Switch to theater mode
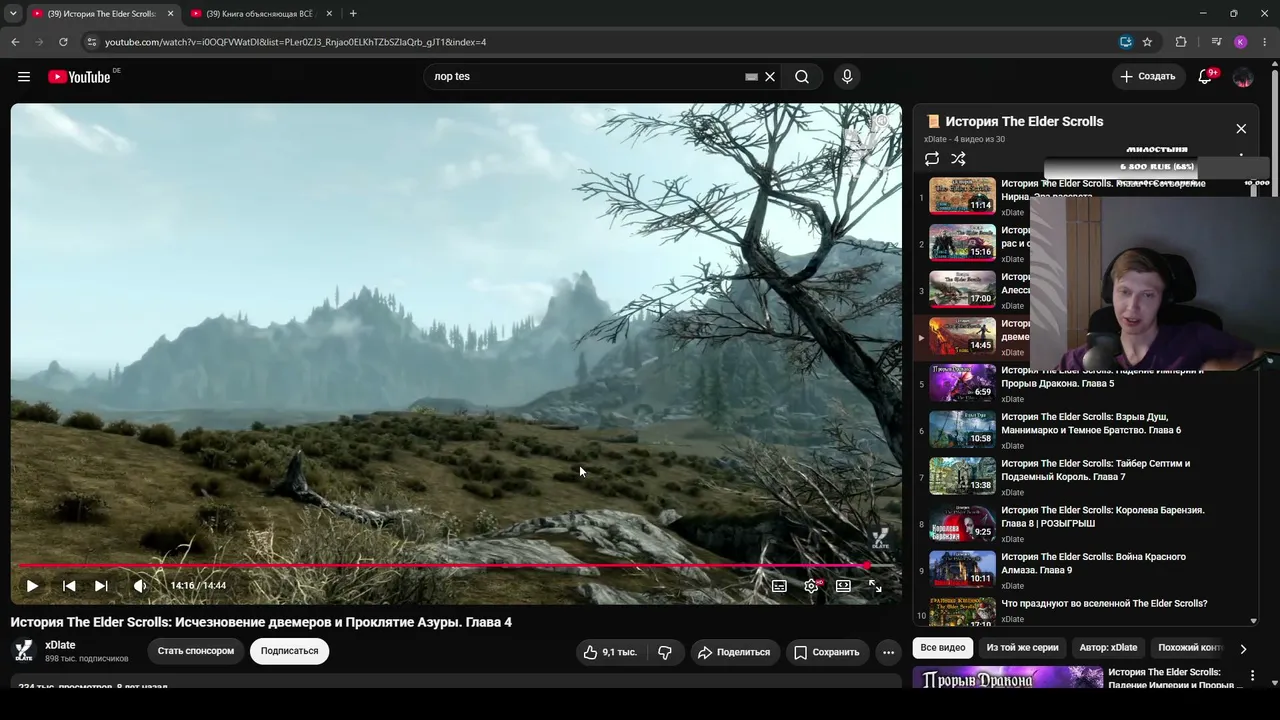Image resolution: width=1280 pixels, height=720 pixels. (843, 586)
